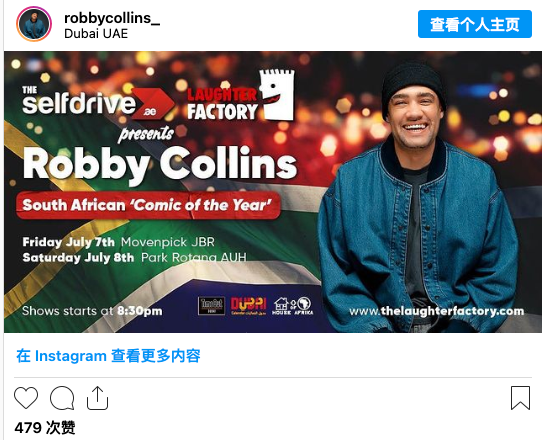Click the robbycollins_ username
542x440 pixels.
[x=112, y=18]
